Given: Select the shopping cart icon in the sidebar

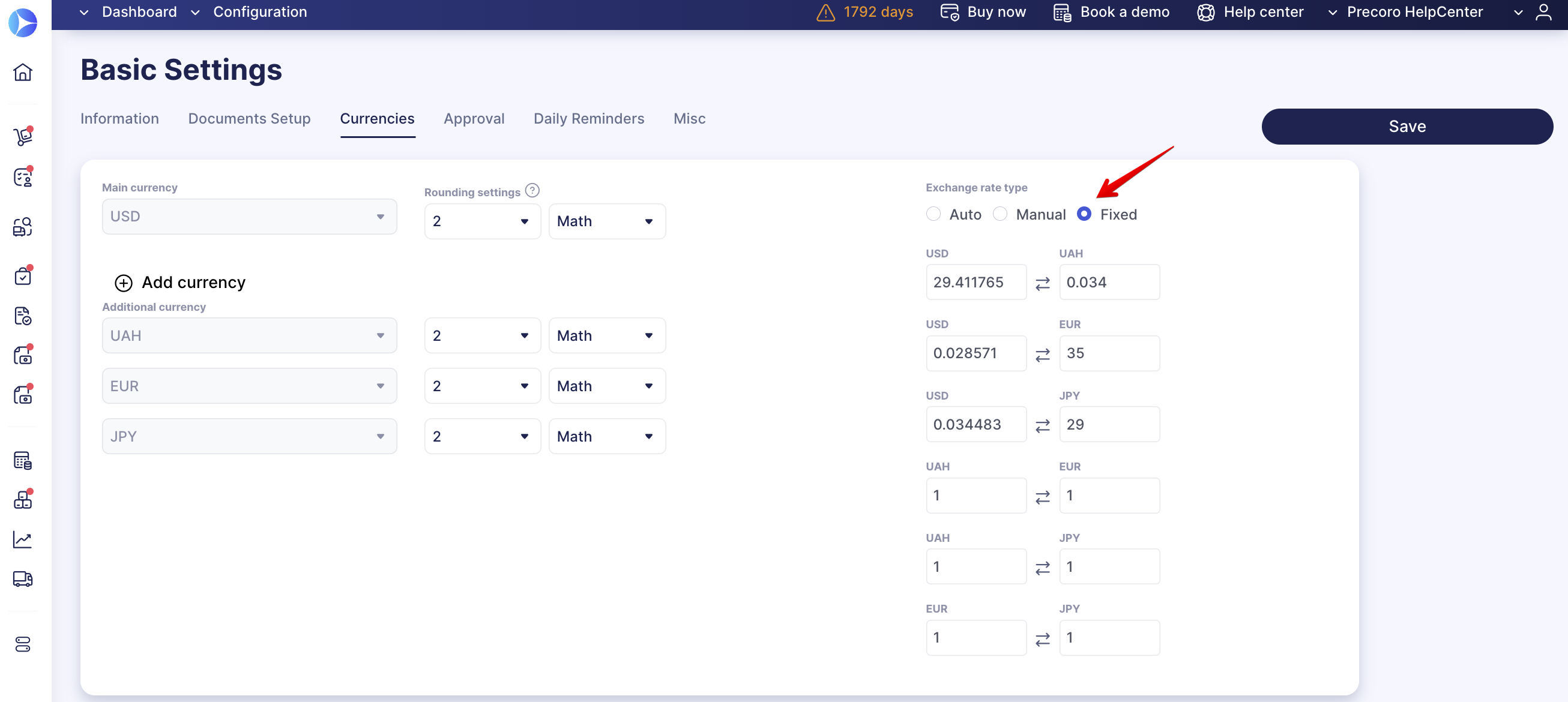Looking at the screenshot, I should point(23,136).
